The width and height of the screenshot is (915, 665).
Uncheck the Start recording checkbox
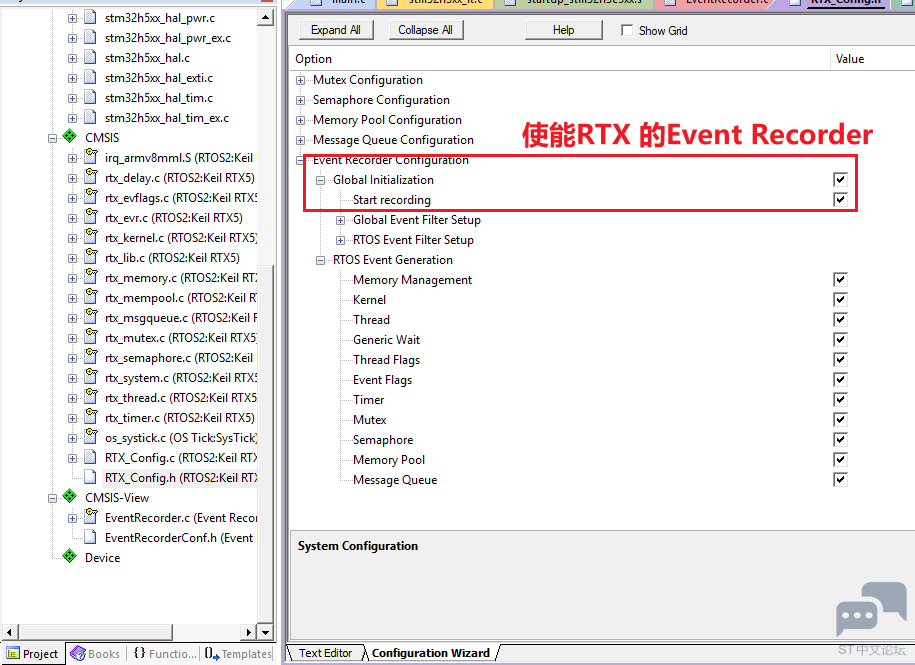pyautogui.click(x=840, y=200)
